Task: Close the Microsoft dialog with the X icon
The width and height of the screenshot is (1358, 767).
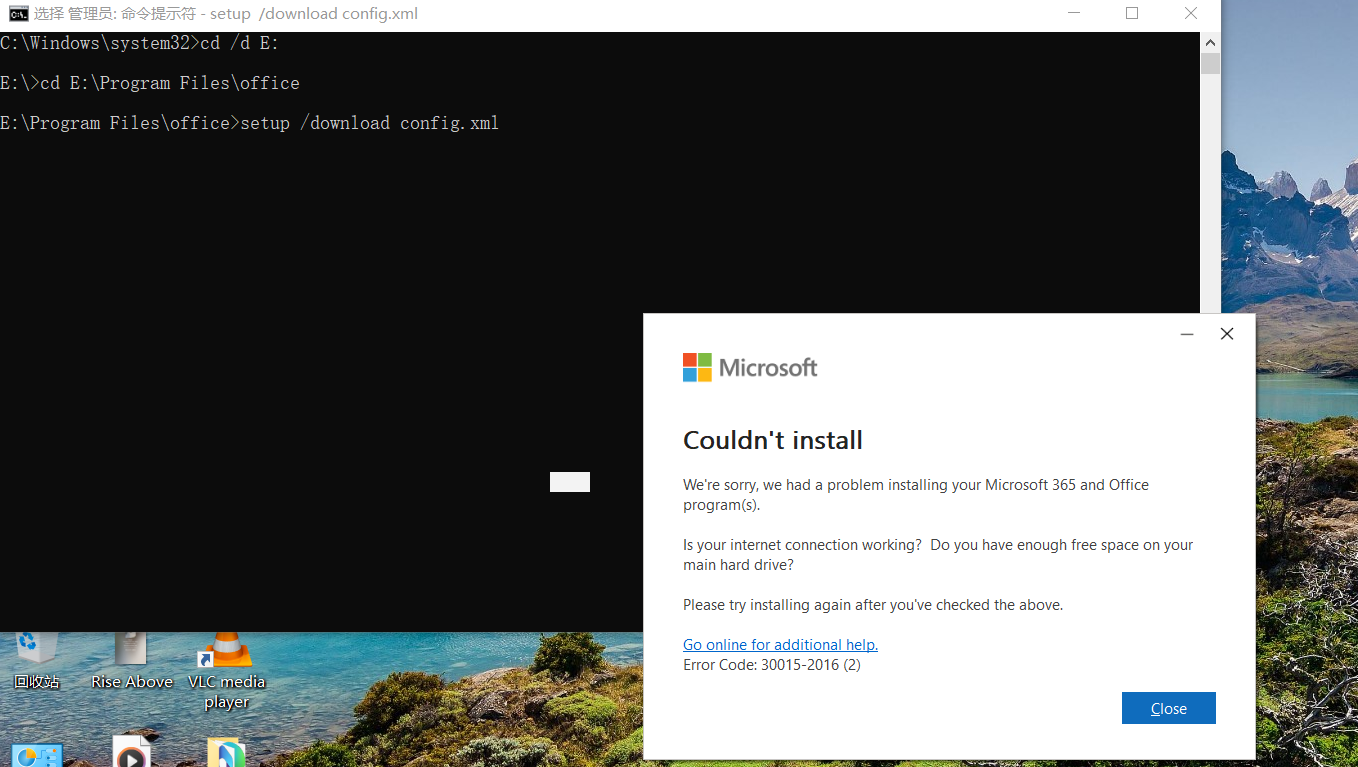Action: tap(1227, 334)
